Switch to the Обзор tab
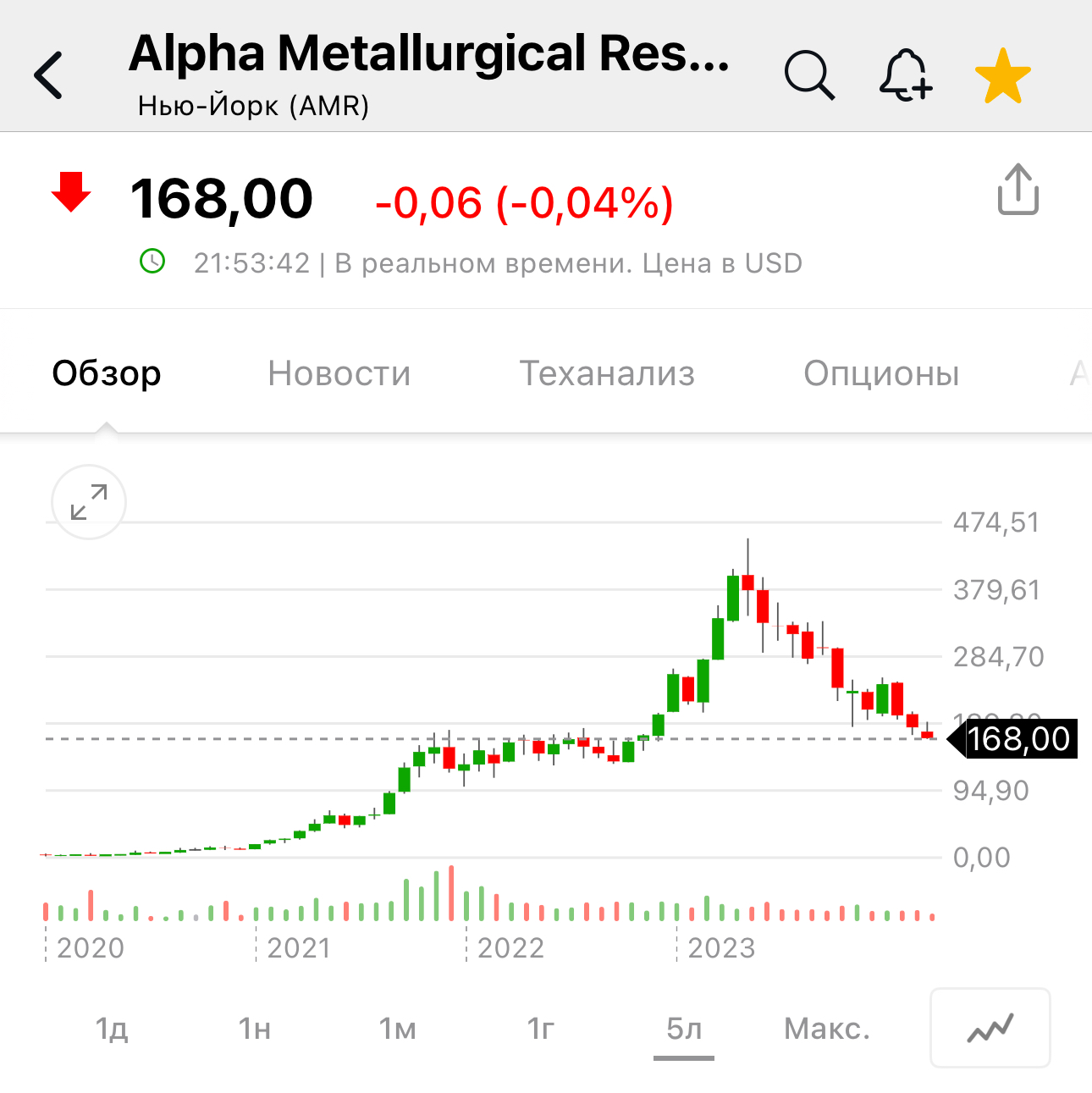The image size is (1092, 1093). 107,373
